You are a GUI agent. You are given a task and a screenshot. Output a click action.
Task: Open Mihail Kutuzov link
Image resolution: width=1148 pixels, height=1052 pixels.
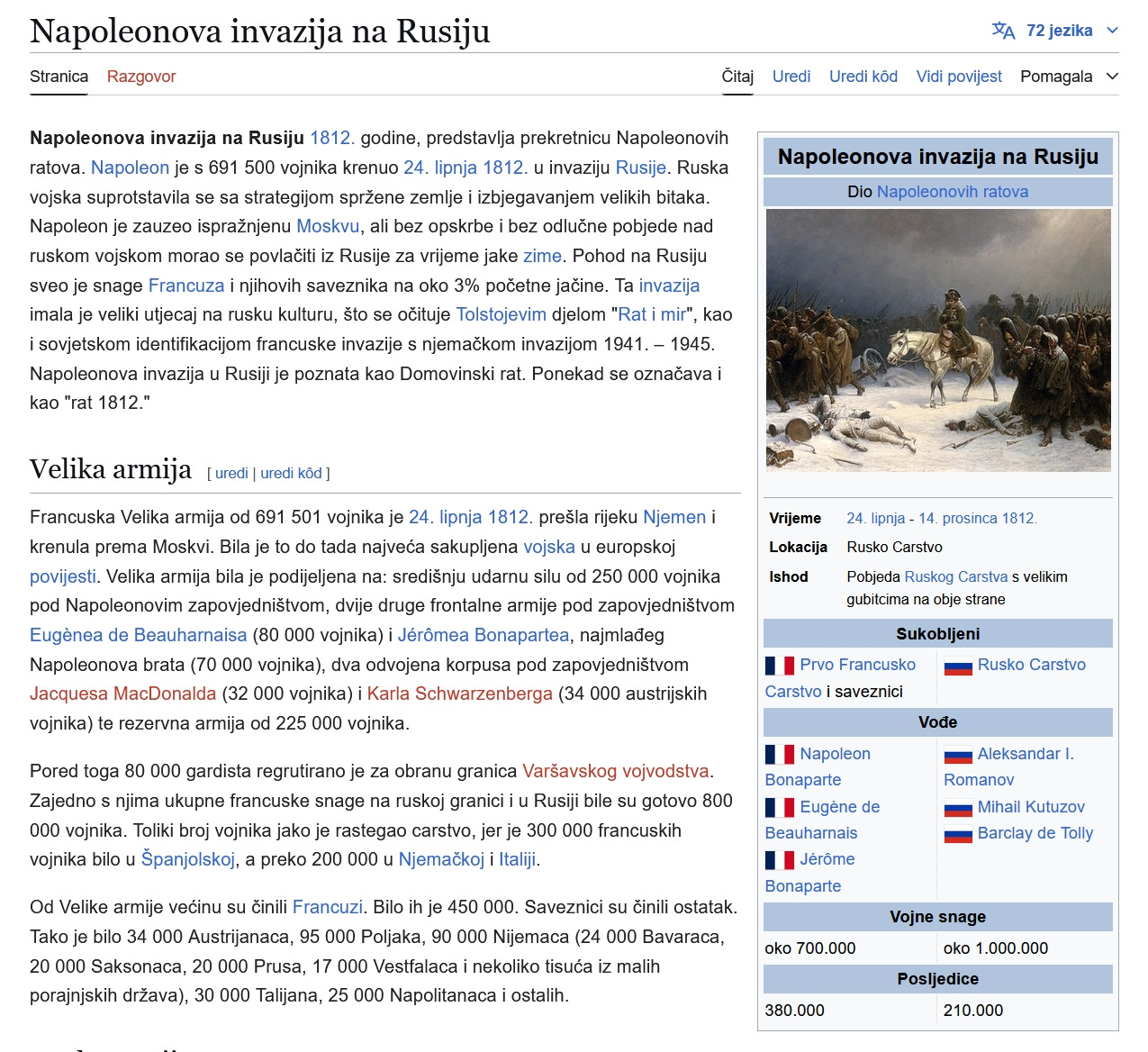pos(1031,807)
